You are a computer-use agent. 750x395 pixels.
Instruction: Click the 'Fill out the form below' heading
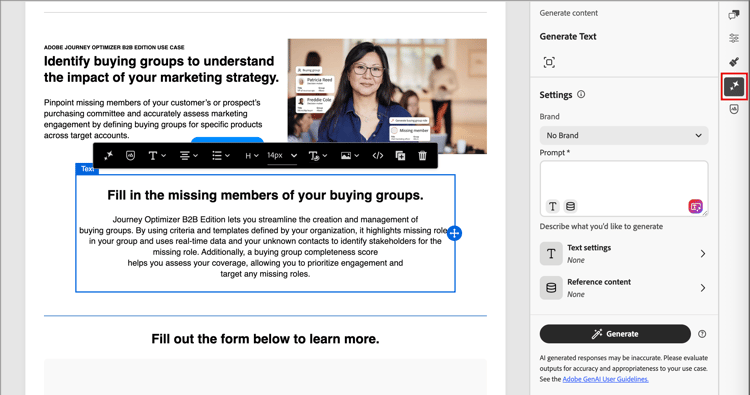265,339
